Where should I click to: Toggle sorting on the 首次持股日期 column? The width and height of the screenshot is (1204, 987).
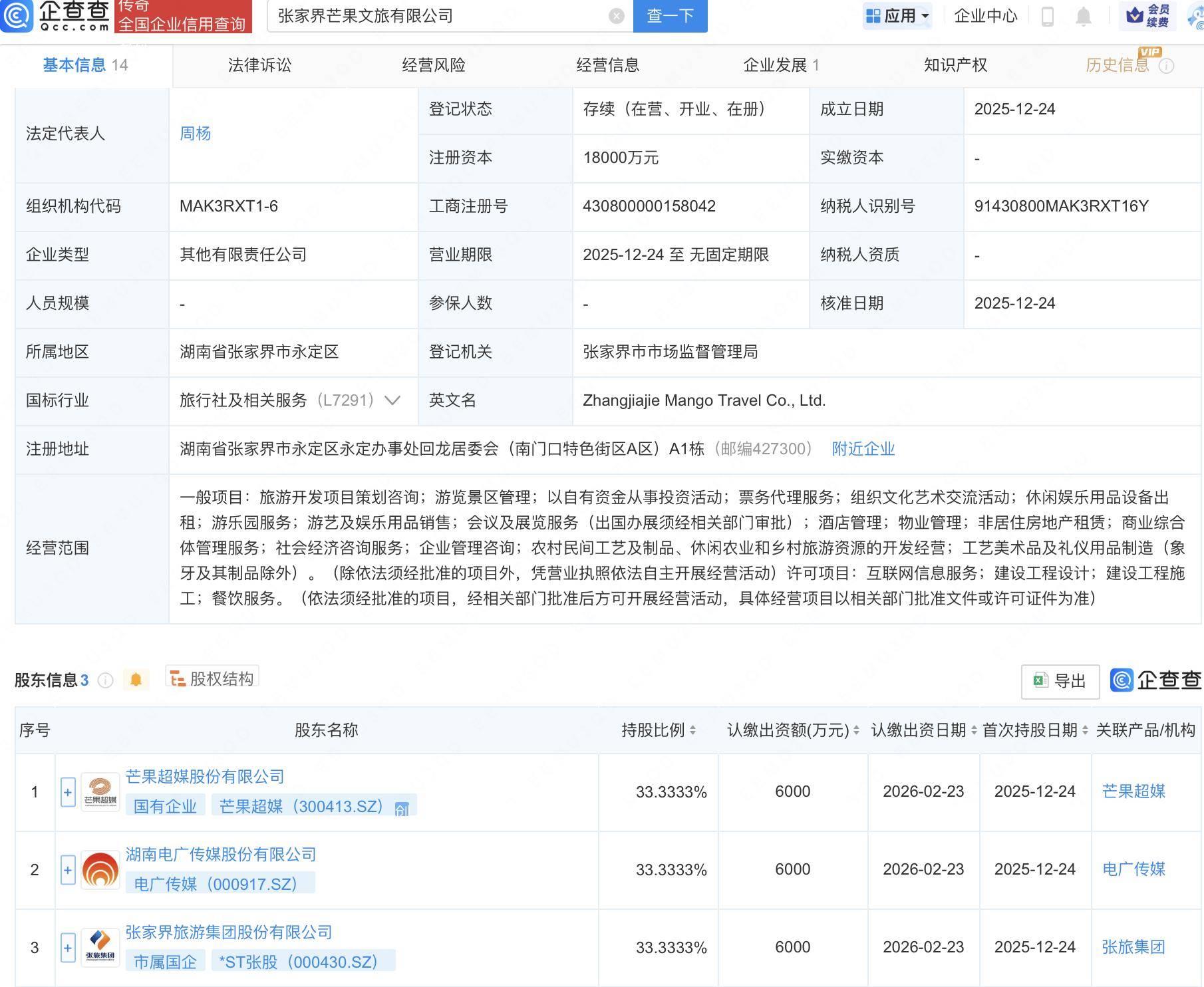(1084, 729)
